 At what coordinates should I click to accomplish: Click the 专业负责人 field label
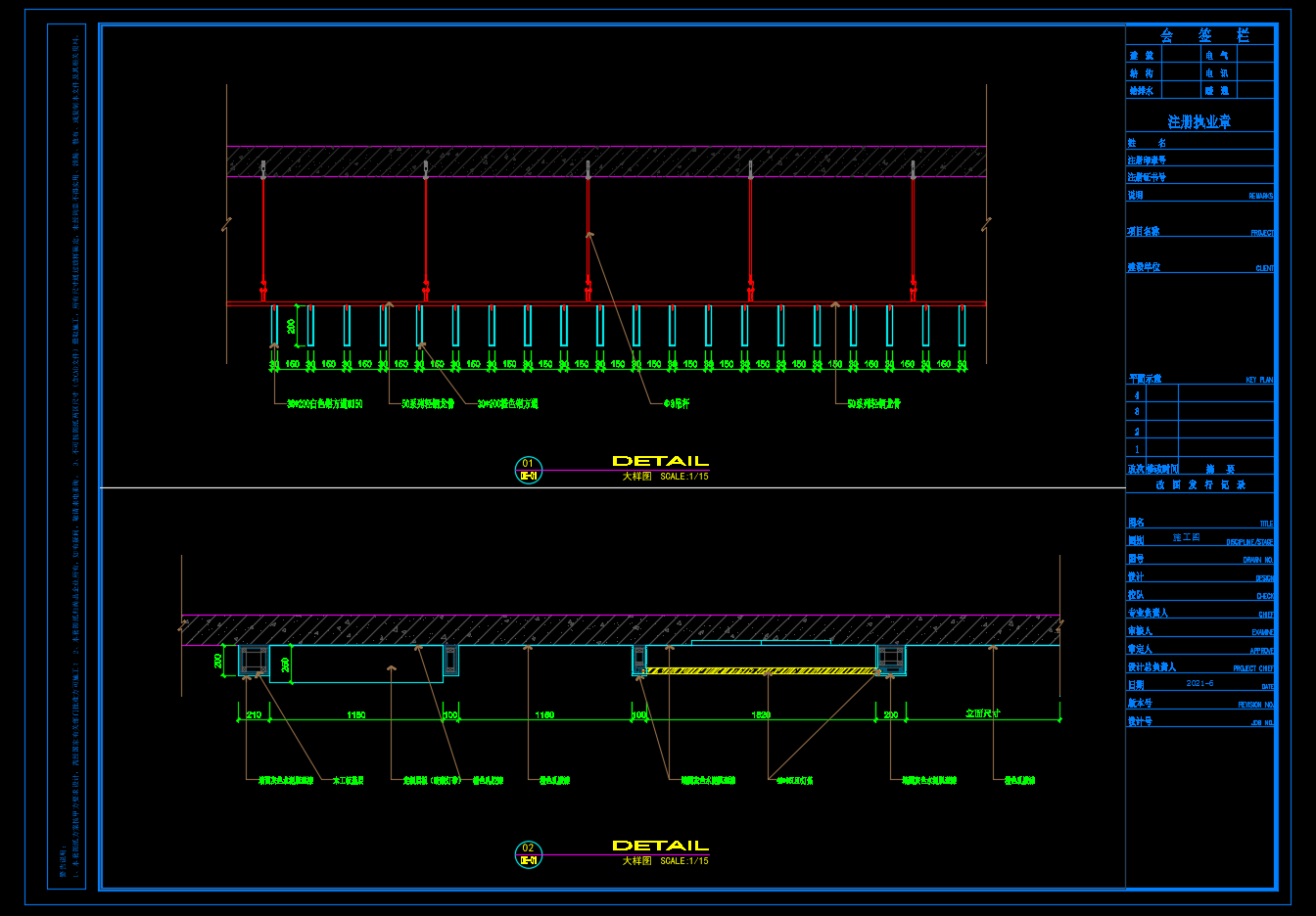pyautogui.click(x=1148, y=614)
